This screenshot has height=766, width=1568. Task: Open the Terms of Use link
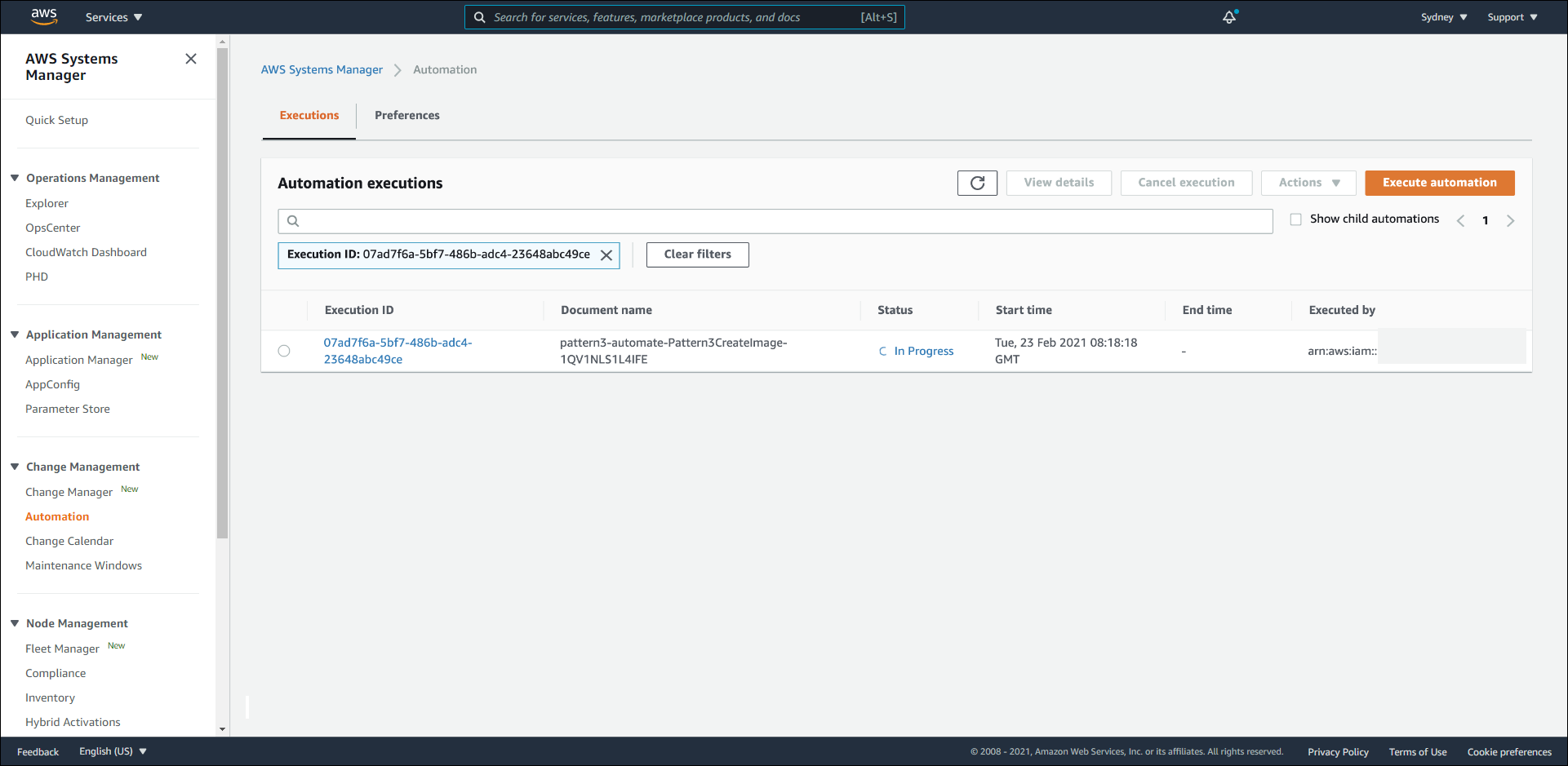[1418, 752]
